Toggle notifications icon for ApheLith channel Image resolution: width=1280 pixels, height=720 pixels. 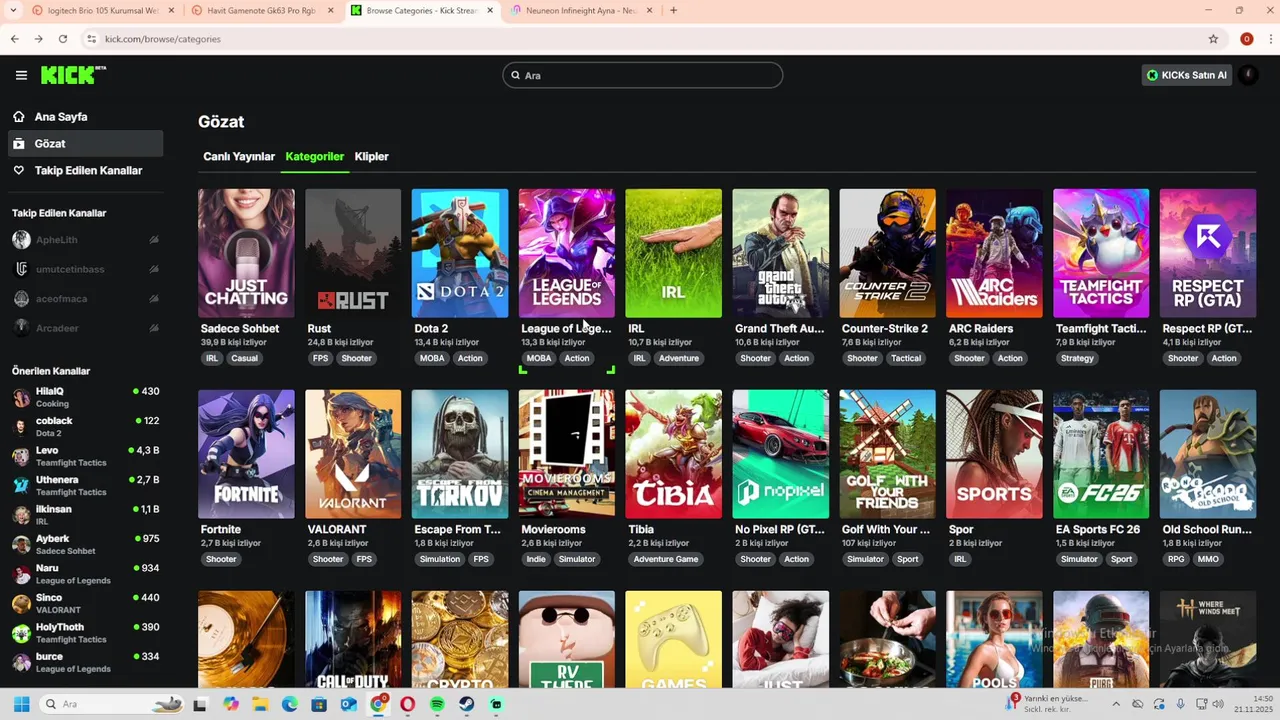coord(154,240)
